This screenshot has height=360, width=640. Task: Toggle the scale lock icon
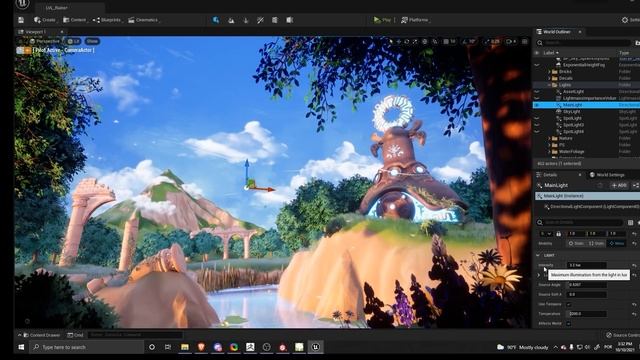coord(558,234)
